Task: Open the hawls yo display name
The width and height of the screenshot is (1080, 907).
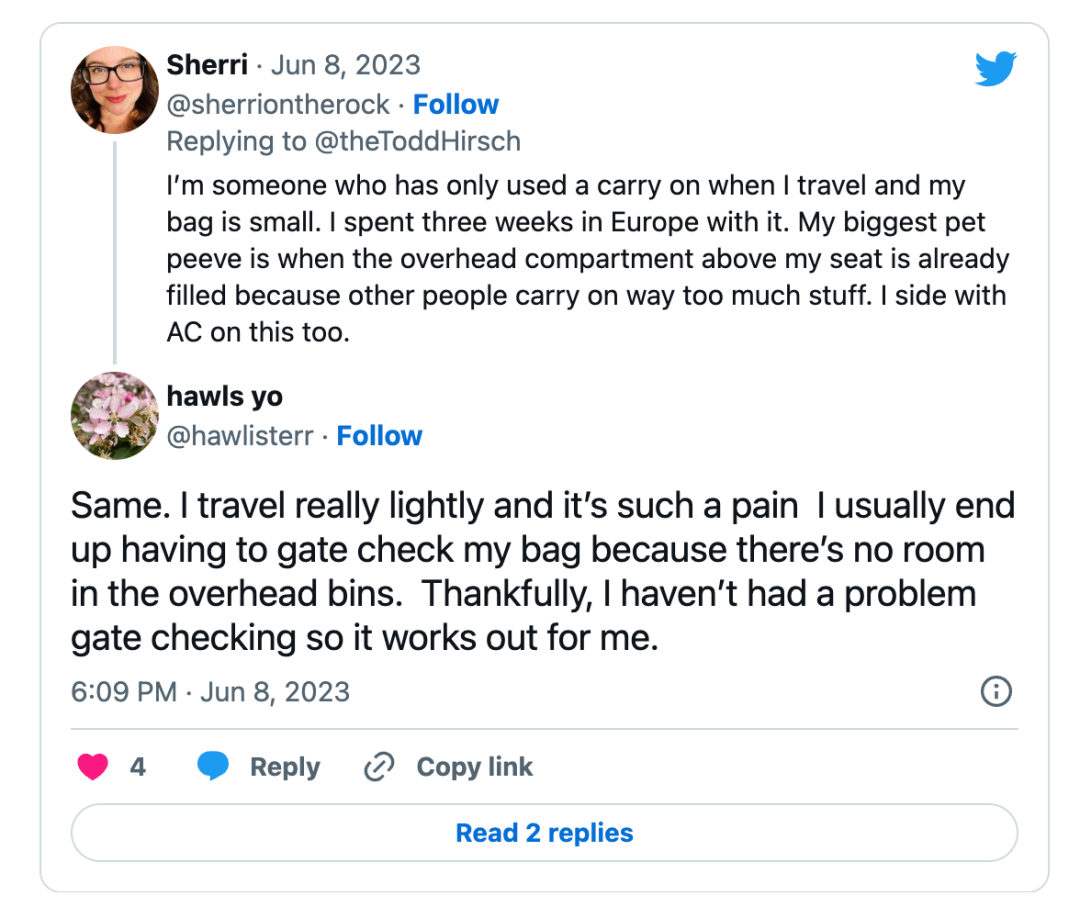Action: tap(225, 397)
